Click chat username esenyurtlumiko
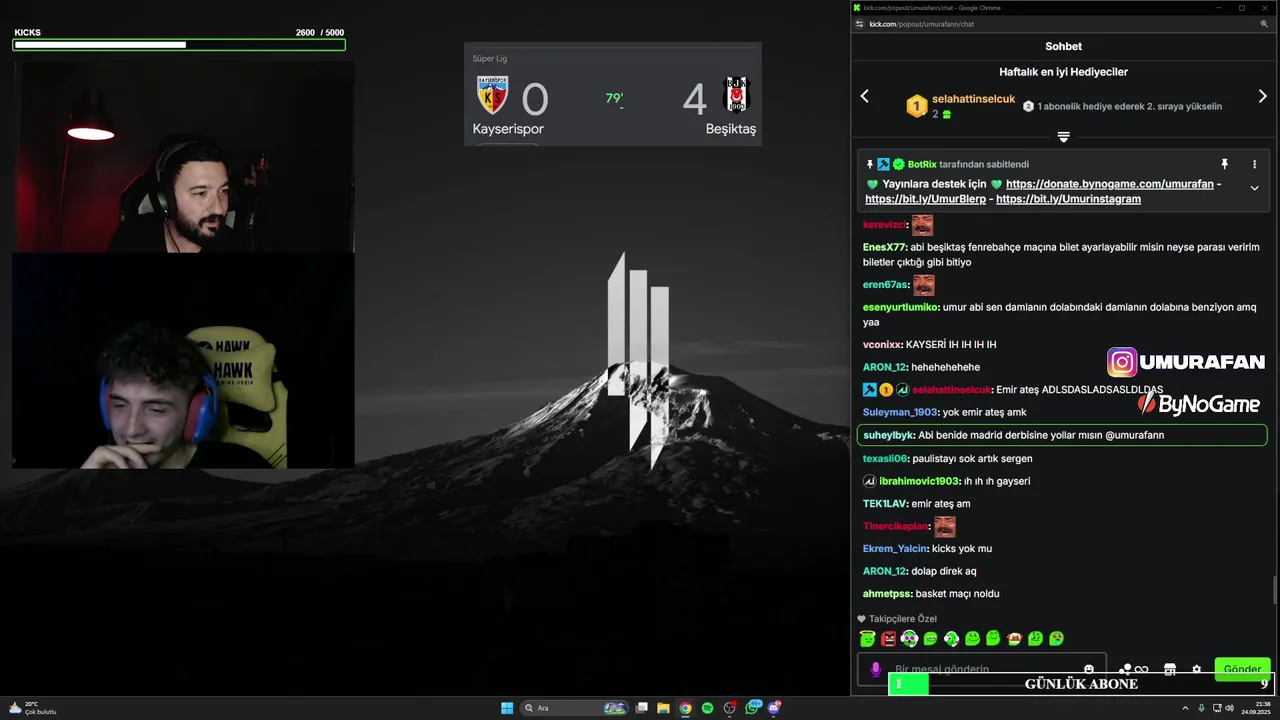The width and height of the screenshot is (1280, 720). coord(900,307)
